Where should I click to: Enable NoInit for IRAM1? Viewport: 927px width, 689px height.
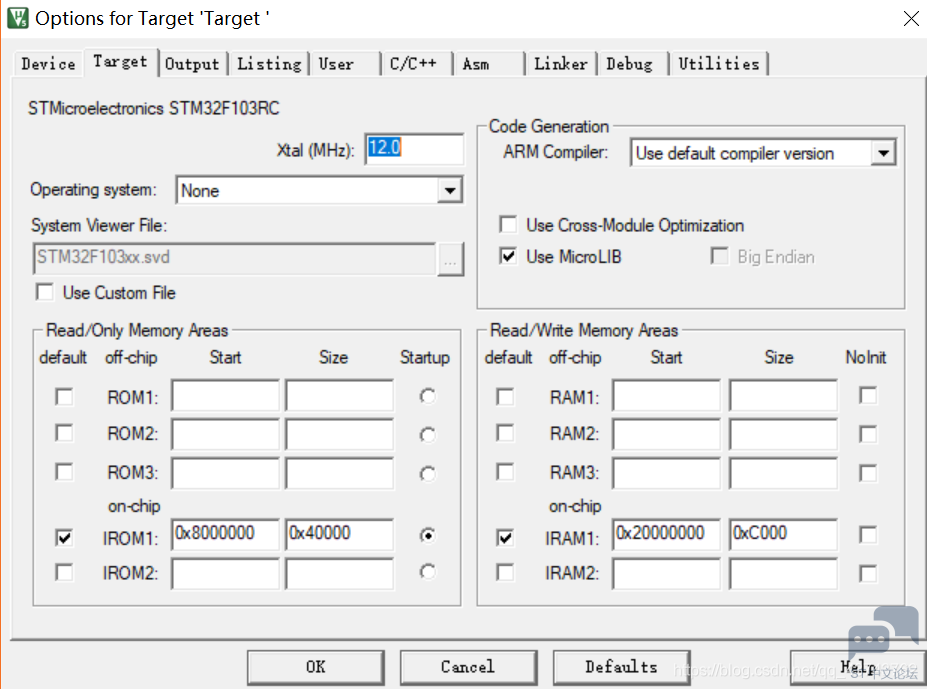(x=868, y=535)
